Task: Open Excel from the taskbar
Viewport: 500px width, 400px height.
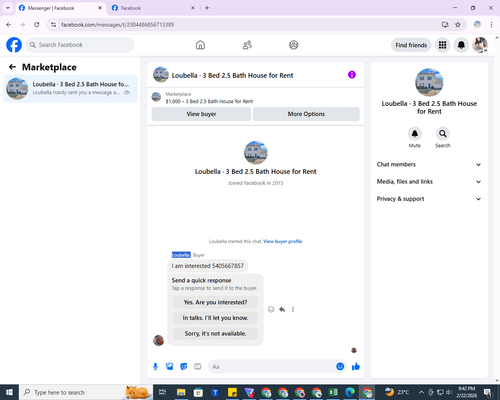Action: tap(333, 392)
